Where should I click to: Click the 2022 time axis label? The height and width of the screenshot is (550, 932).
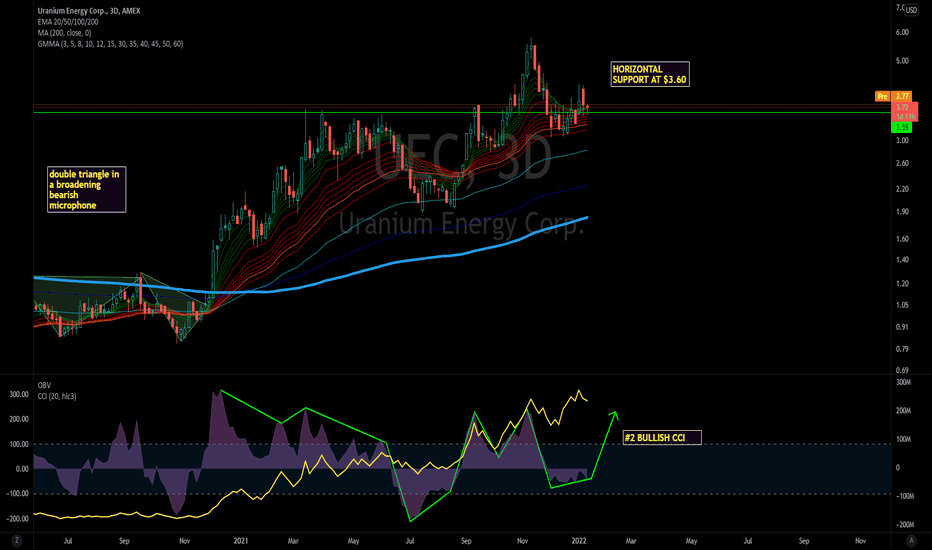579,541
